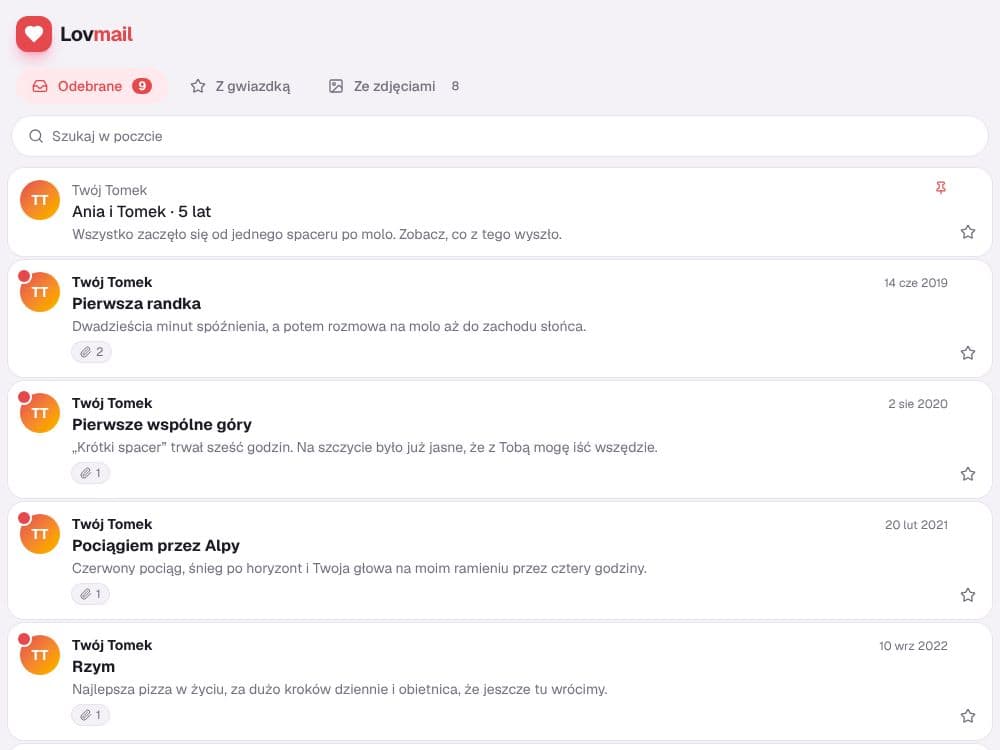
Task: Click the TT avatar on Pierwsze wspólne góry message
Action: click(40, 413)
